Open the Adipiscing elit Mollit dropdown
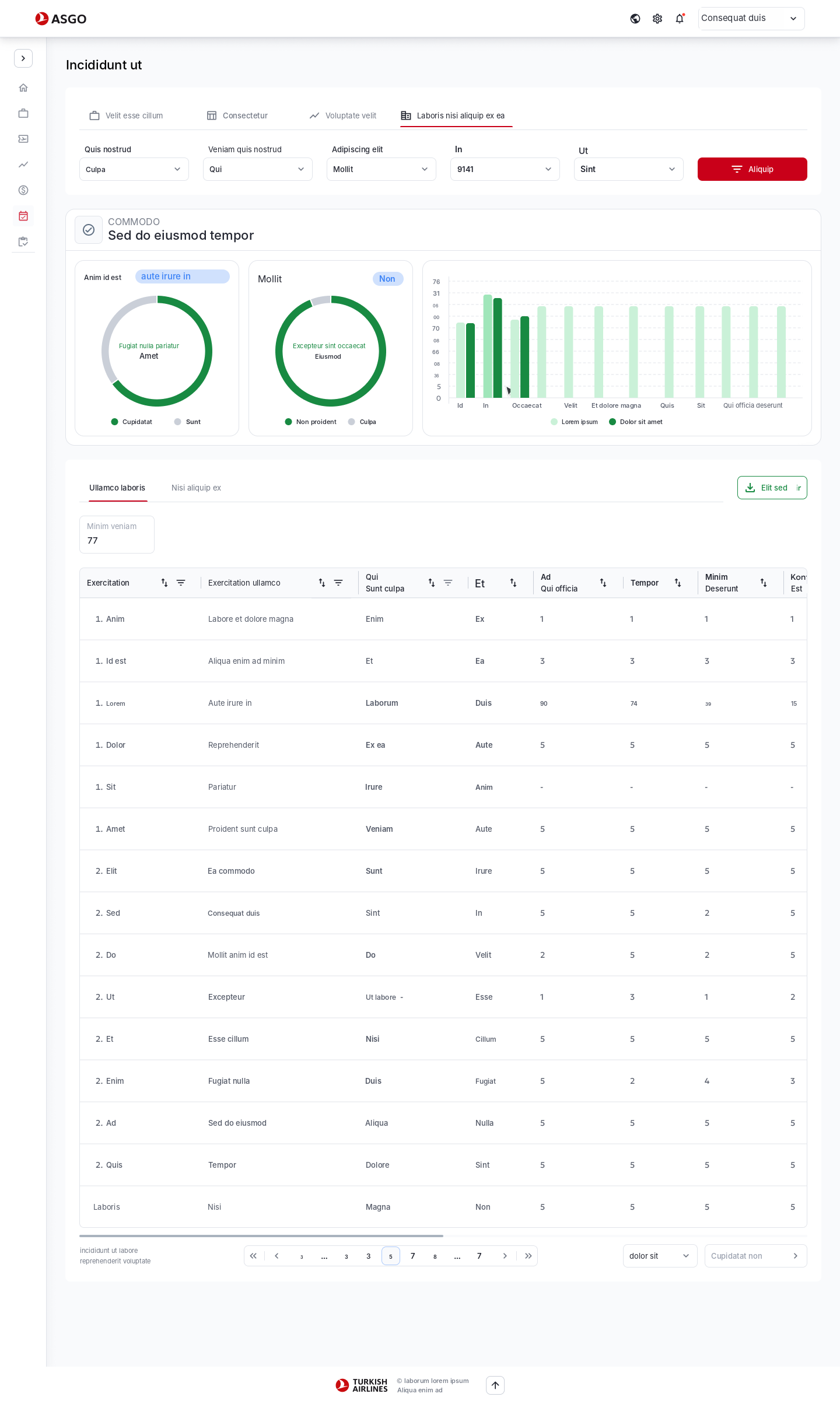 [x=381, y=169]
